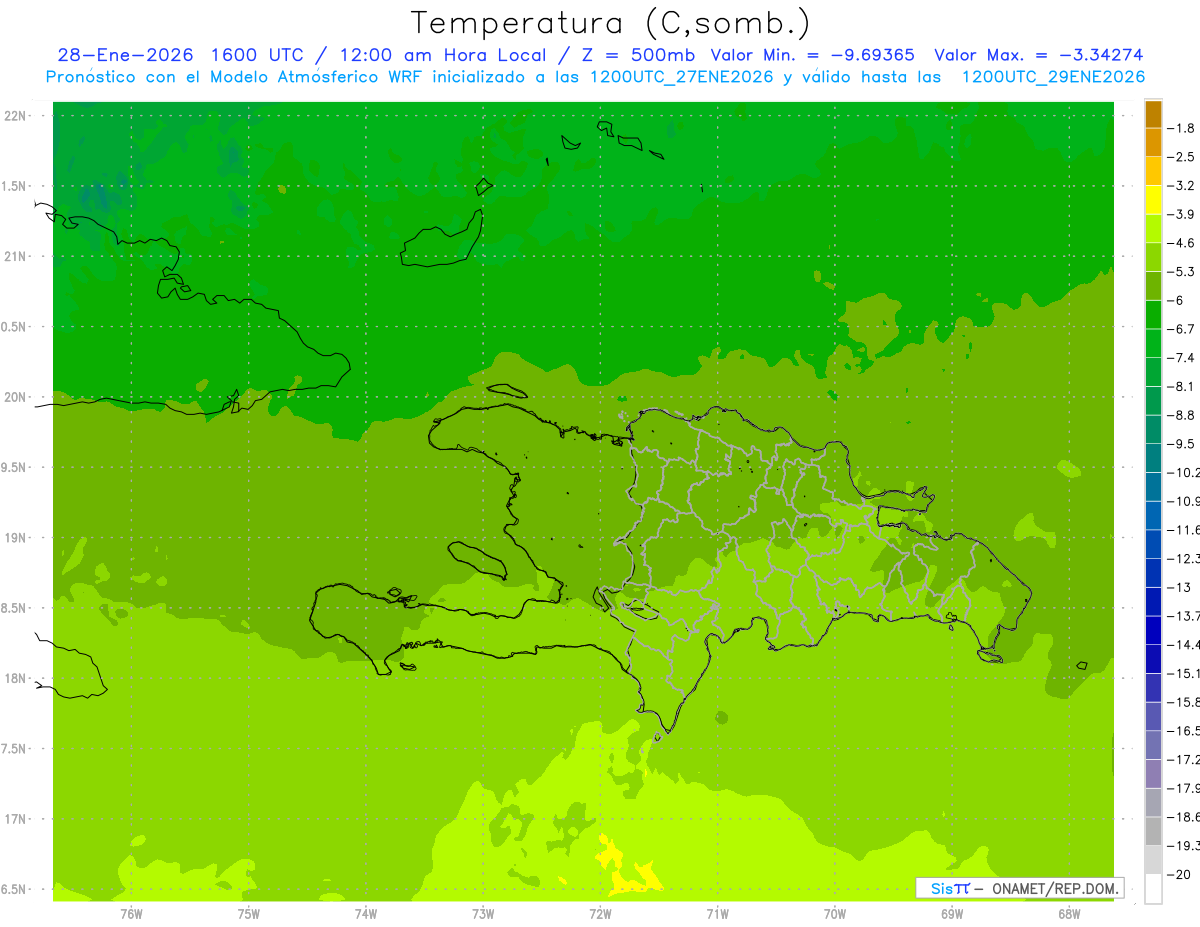The image size is (1200, 927).
Task: Click the "74W" longitude label
Action: click(x=366, y=913)
